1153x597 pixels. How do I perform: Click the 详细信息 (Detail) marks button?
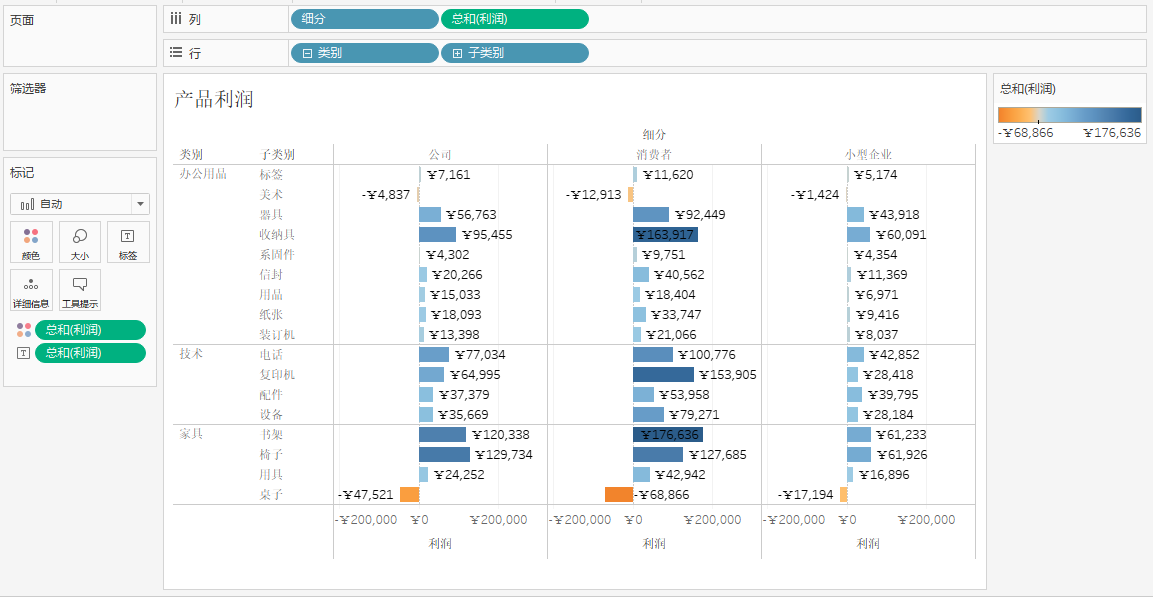[31, 290]
